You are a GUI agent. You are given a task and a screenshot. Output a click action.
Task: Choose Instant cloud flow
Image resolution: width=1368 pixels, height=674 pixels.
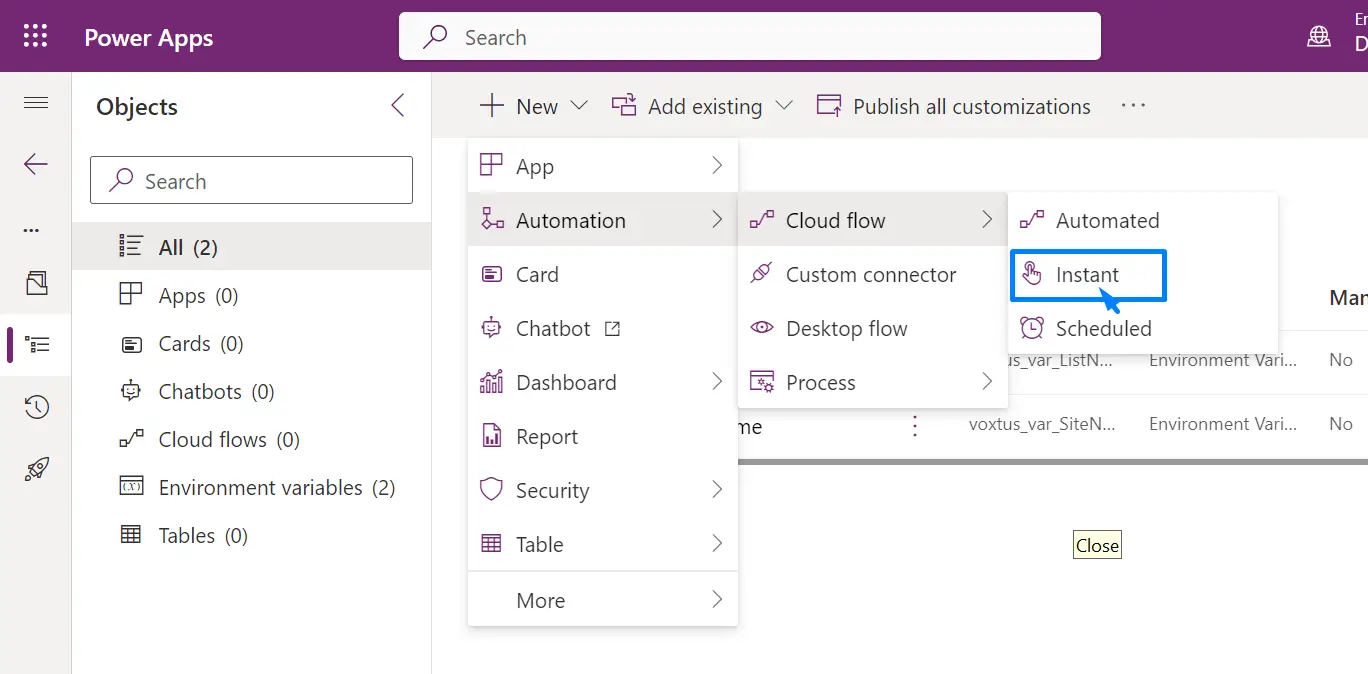[1143, 274]
